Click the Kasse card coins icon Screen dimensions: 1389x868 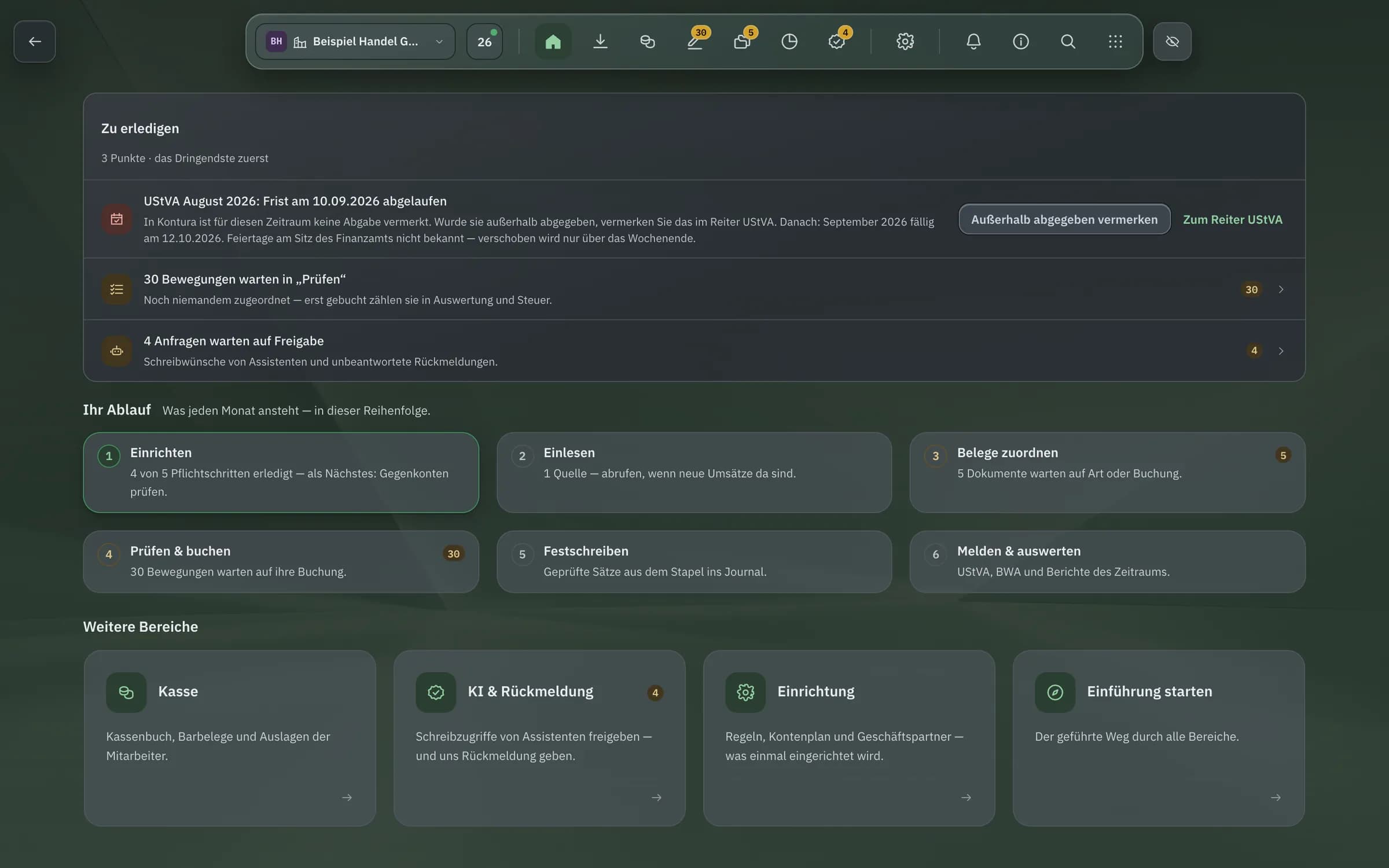click(x=126, y=692)
